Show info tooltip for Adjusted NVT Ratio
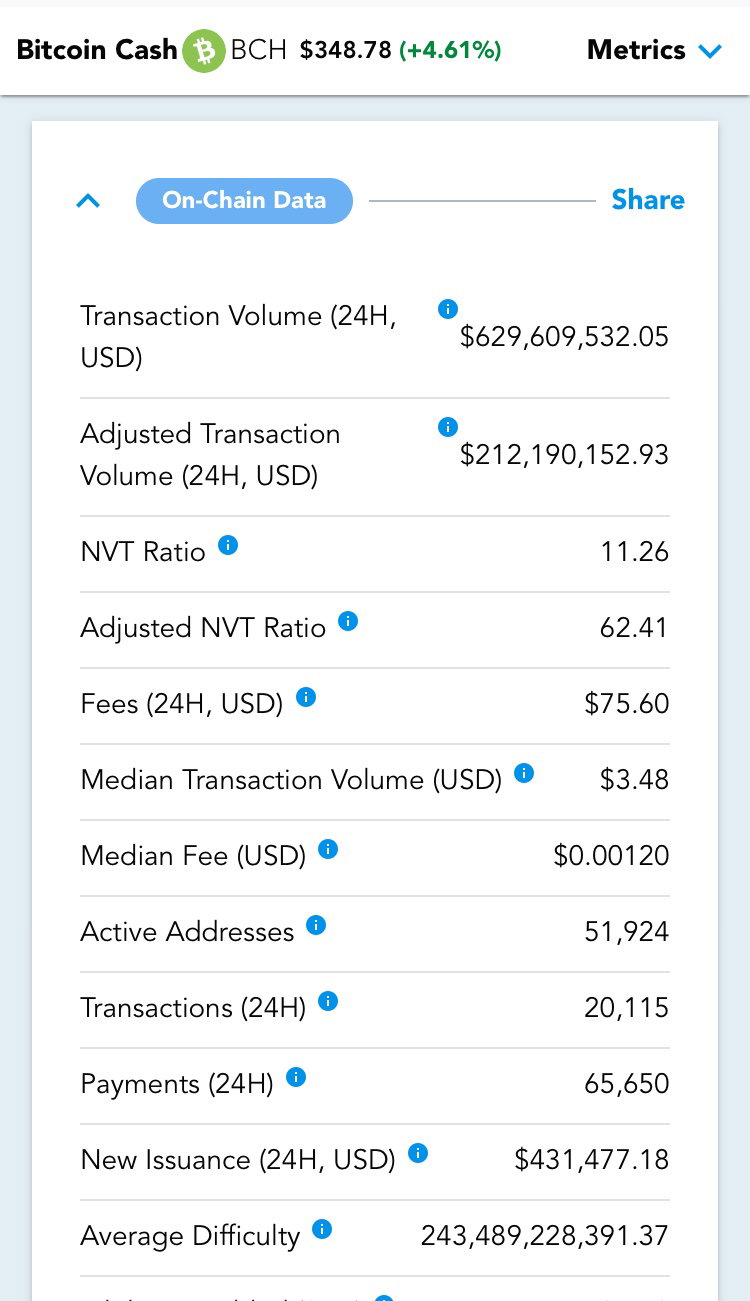 (x=348, y=621)
